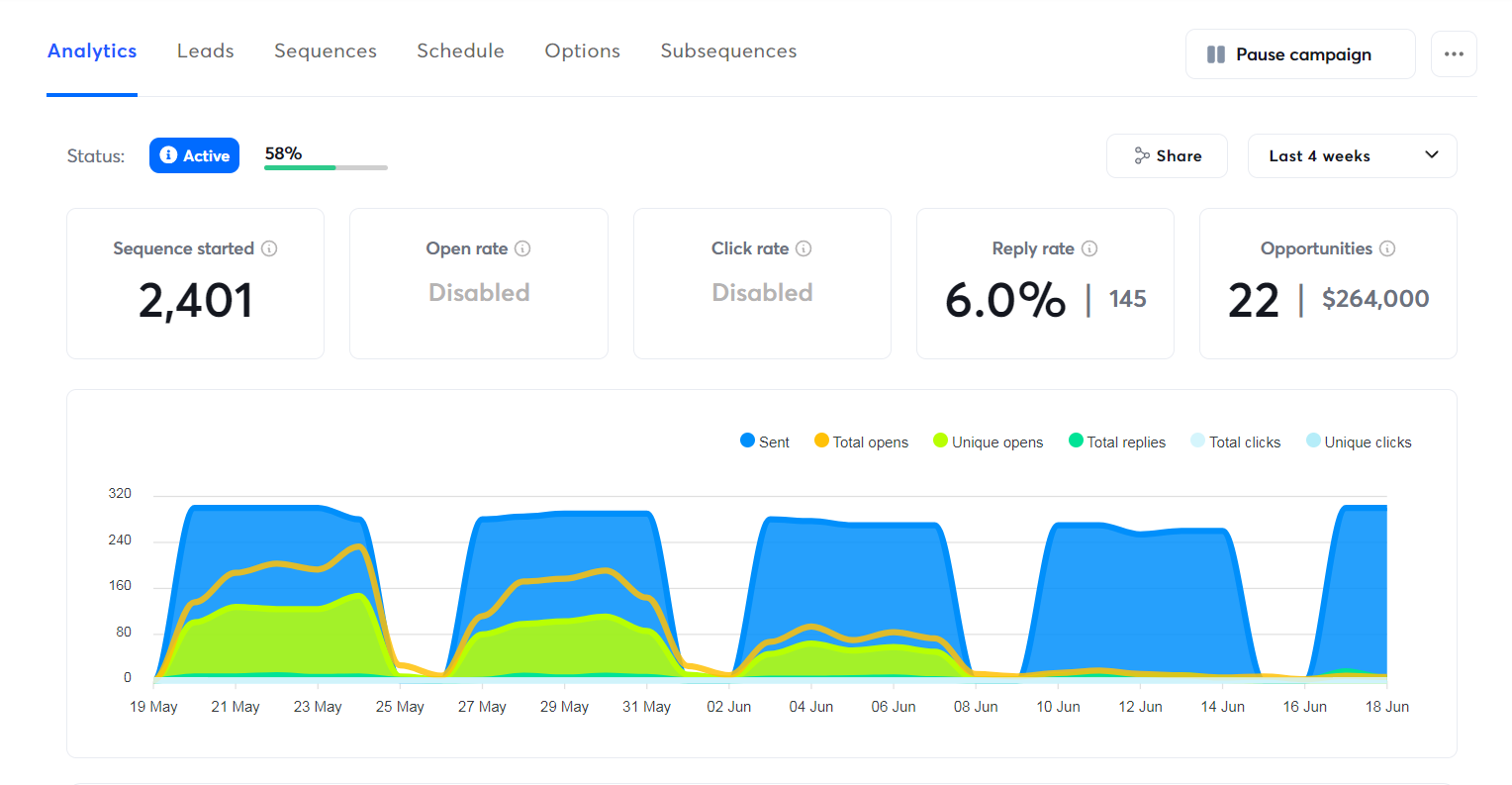
Task: Hide the Total opens line via the legend
Action: coord(860,442)
